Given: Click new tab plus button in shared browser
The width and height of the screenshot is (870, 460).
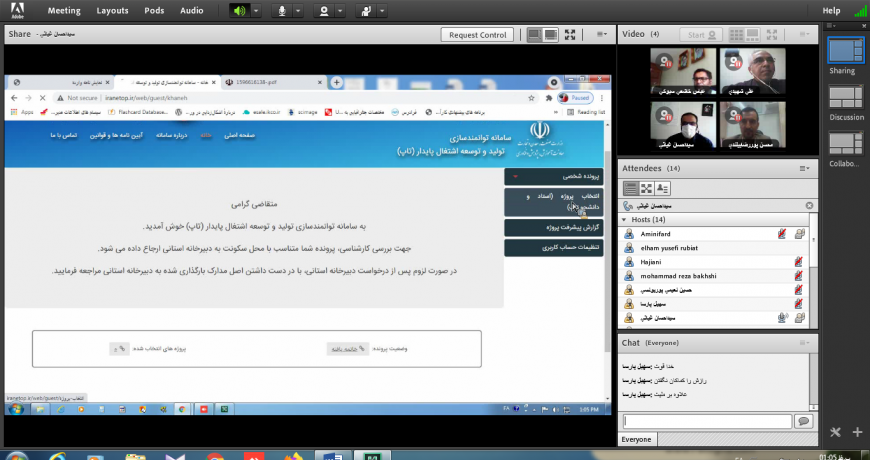Looking at the screenshot, I should (336, 82).
